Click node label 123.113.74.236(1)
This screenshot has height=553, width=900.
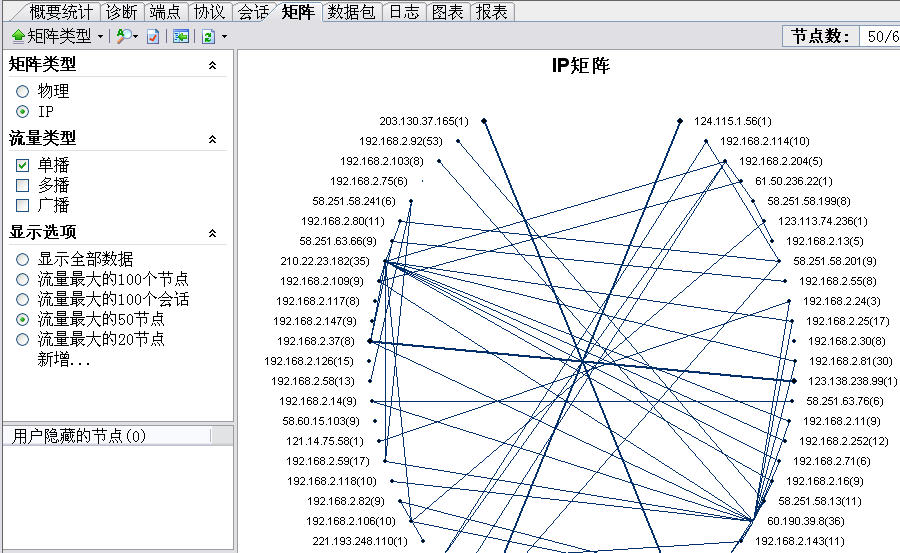823,222
